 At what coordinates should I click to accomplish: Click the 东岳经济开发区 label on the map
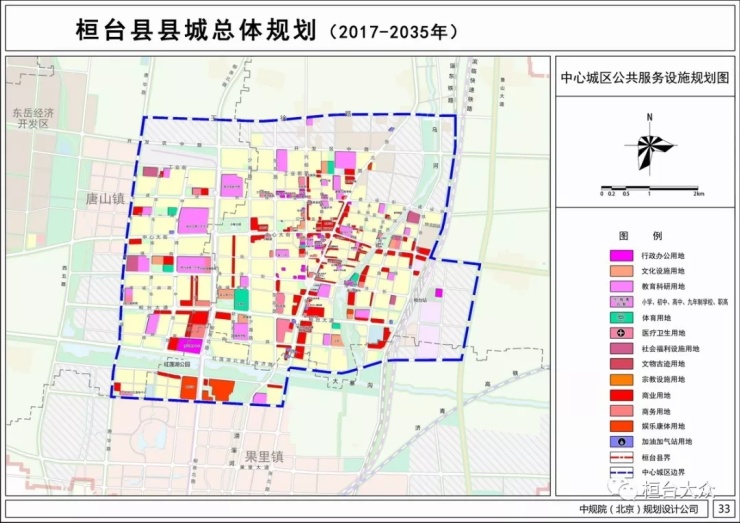(32, 118)
